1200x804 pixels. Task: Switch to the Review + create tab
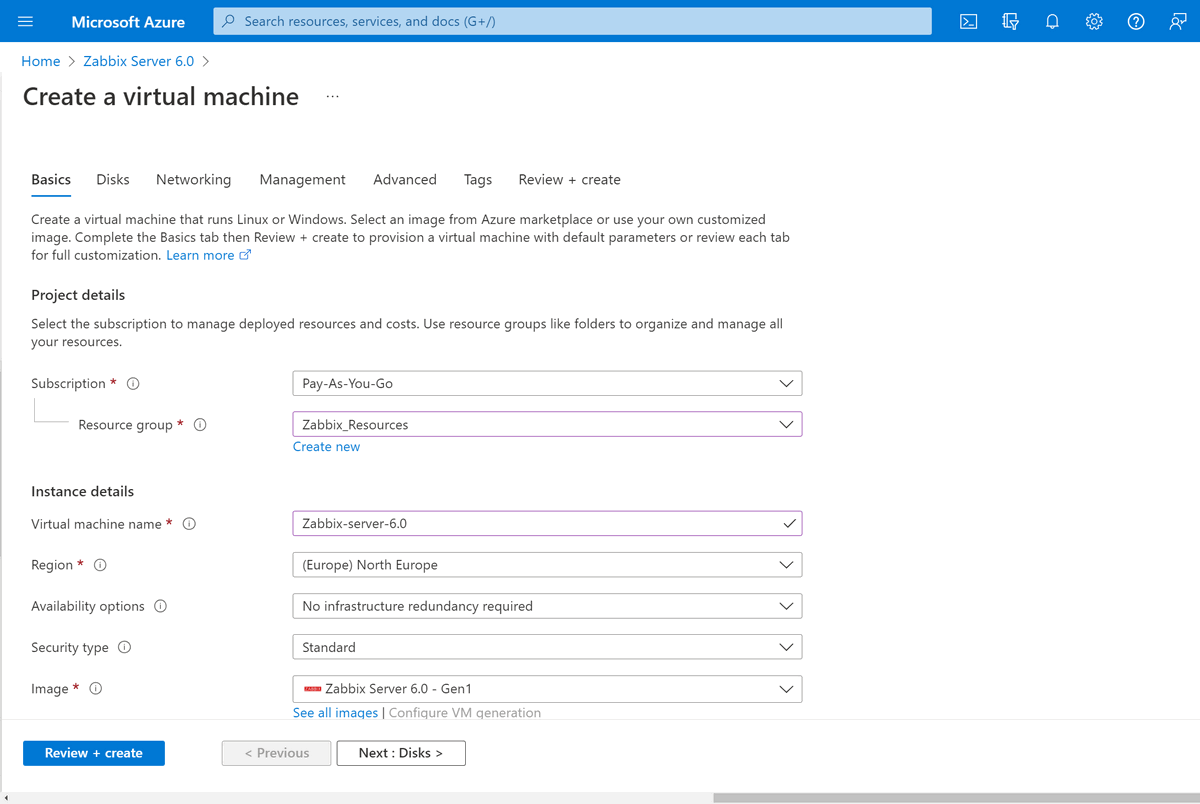(x=569, y=180)
